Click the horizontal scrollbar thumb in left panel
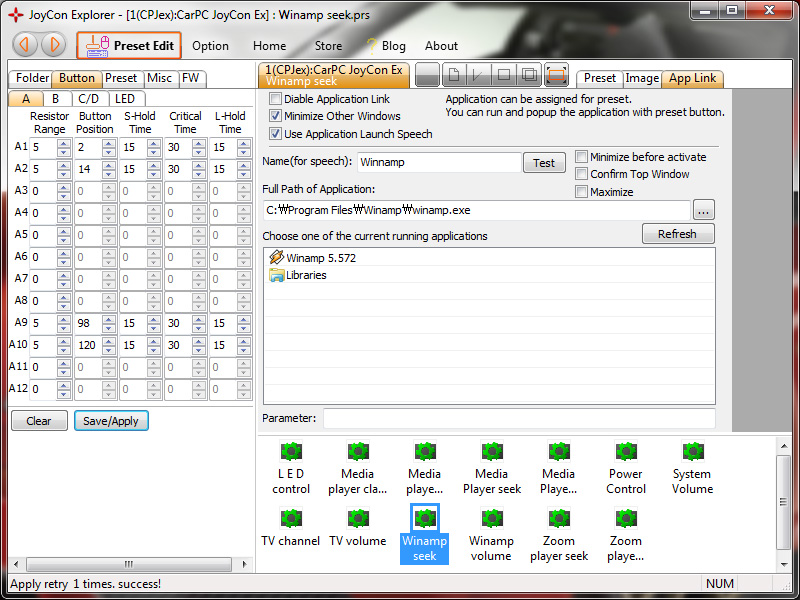Screen dimensions: 800x600 tap(129, 564)
